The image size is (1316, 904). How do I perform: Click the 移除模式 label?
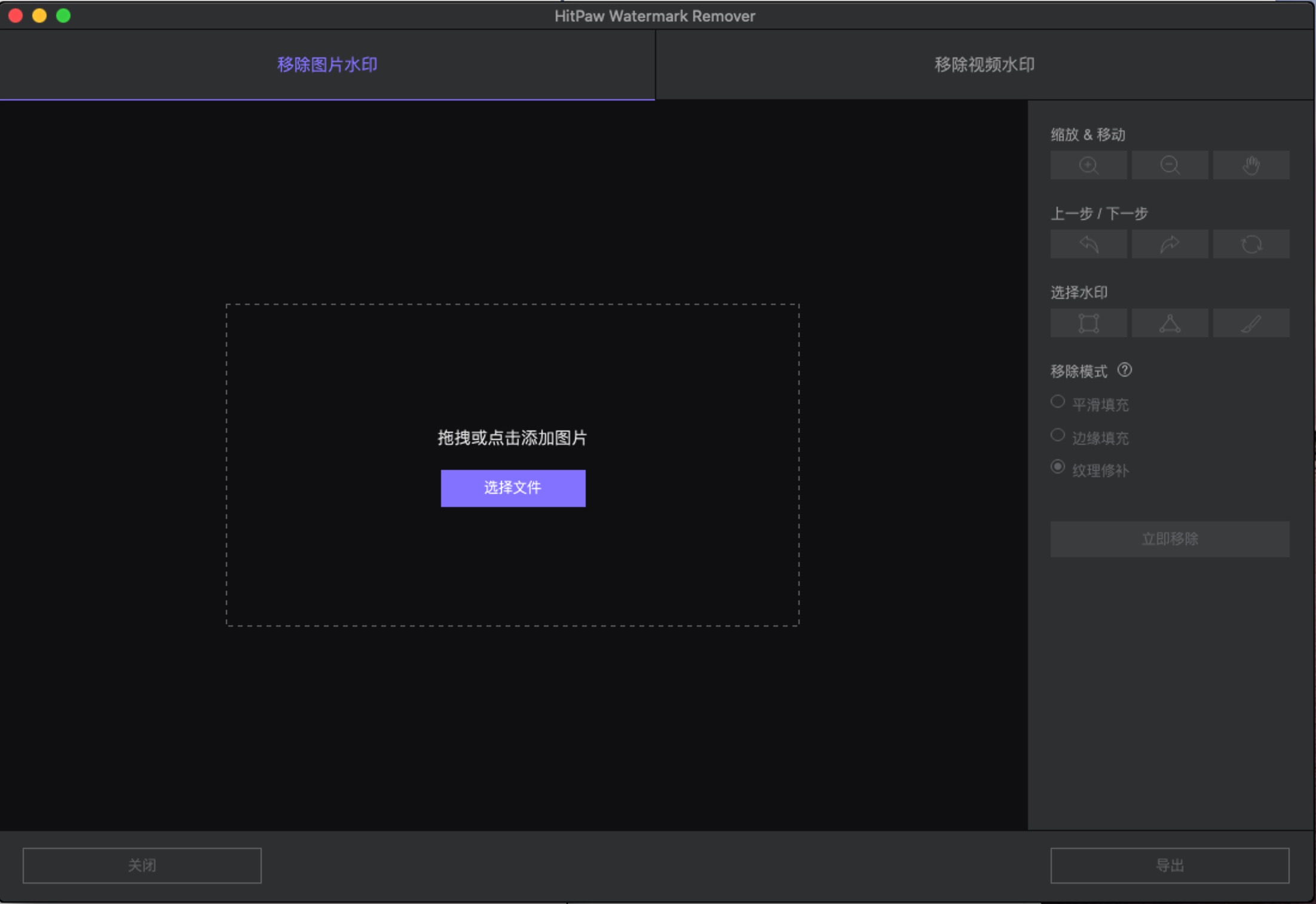pos(1079,371)
